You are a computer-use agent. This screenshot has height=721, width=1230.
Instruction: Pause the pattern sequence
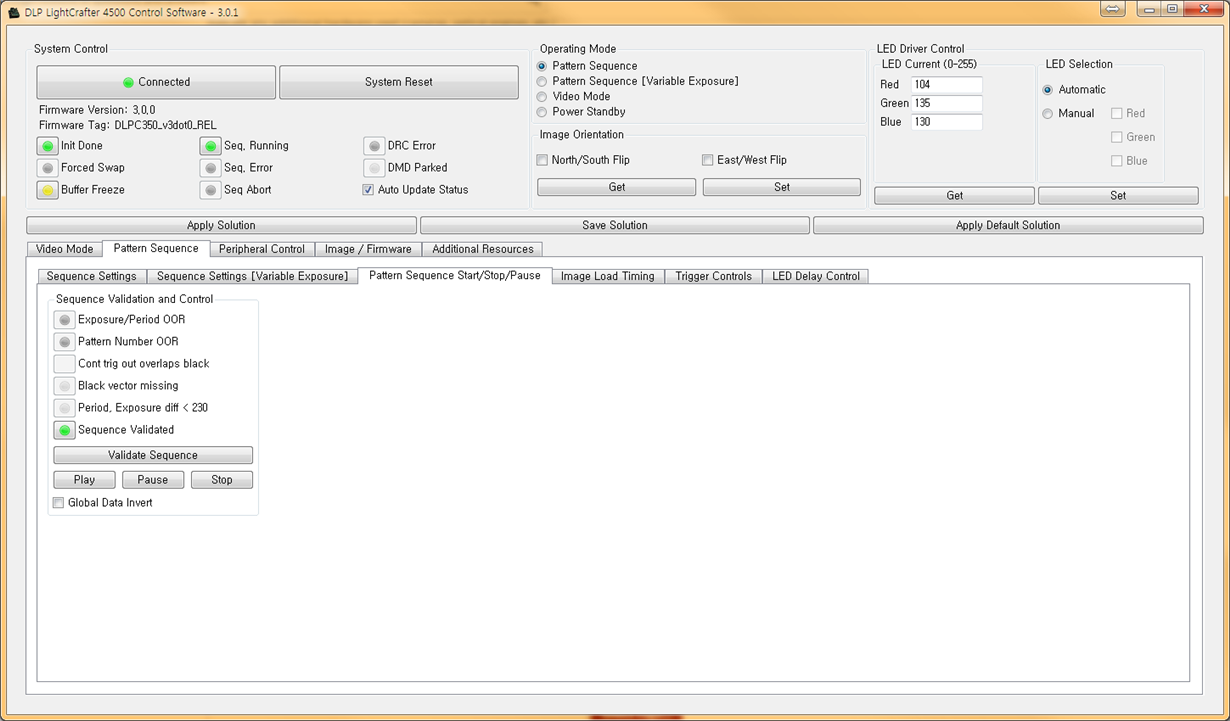pos(153,480)
